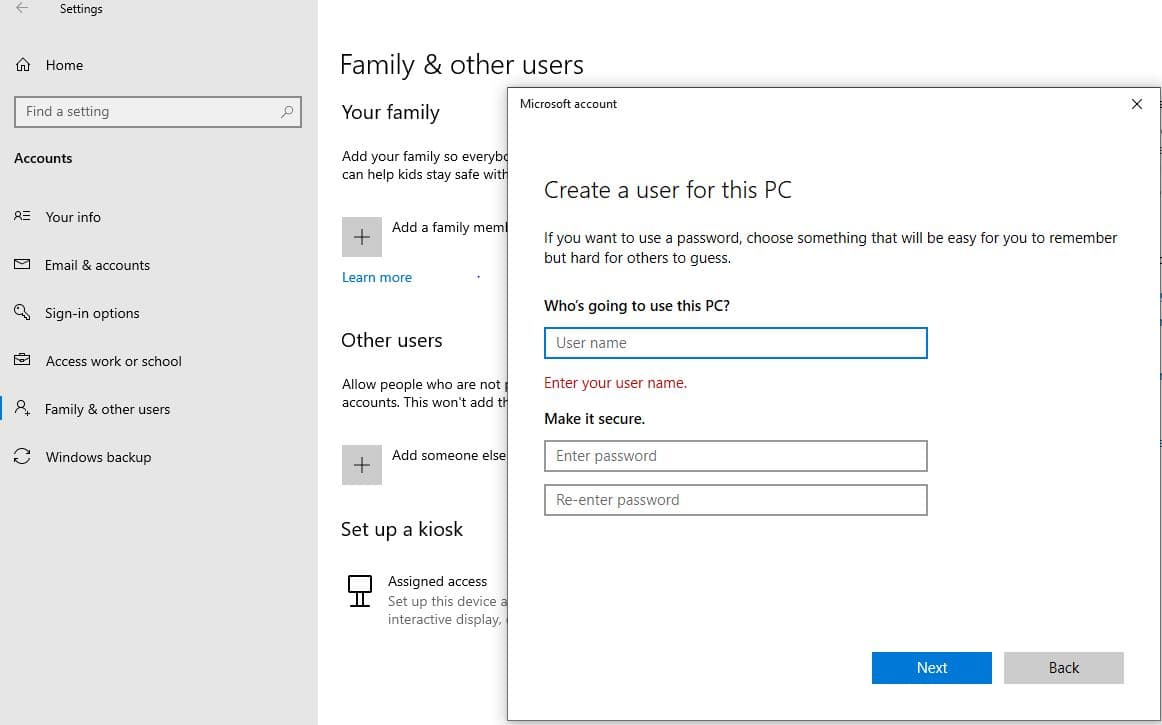
Task: Click the Email & accounts envelope icon
Action: (x=22, y=265)
